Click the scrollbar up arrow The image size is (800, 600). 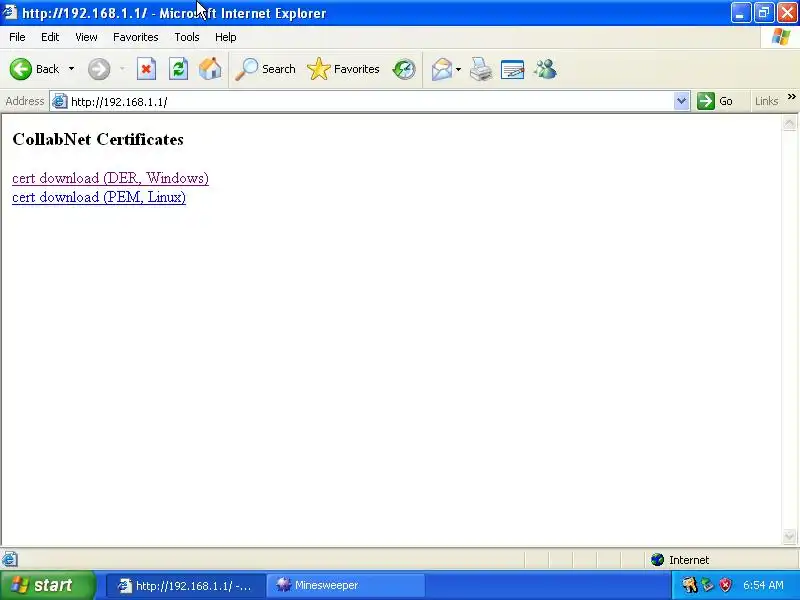tap(789, 123)
